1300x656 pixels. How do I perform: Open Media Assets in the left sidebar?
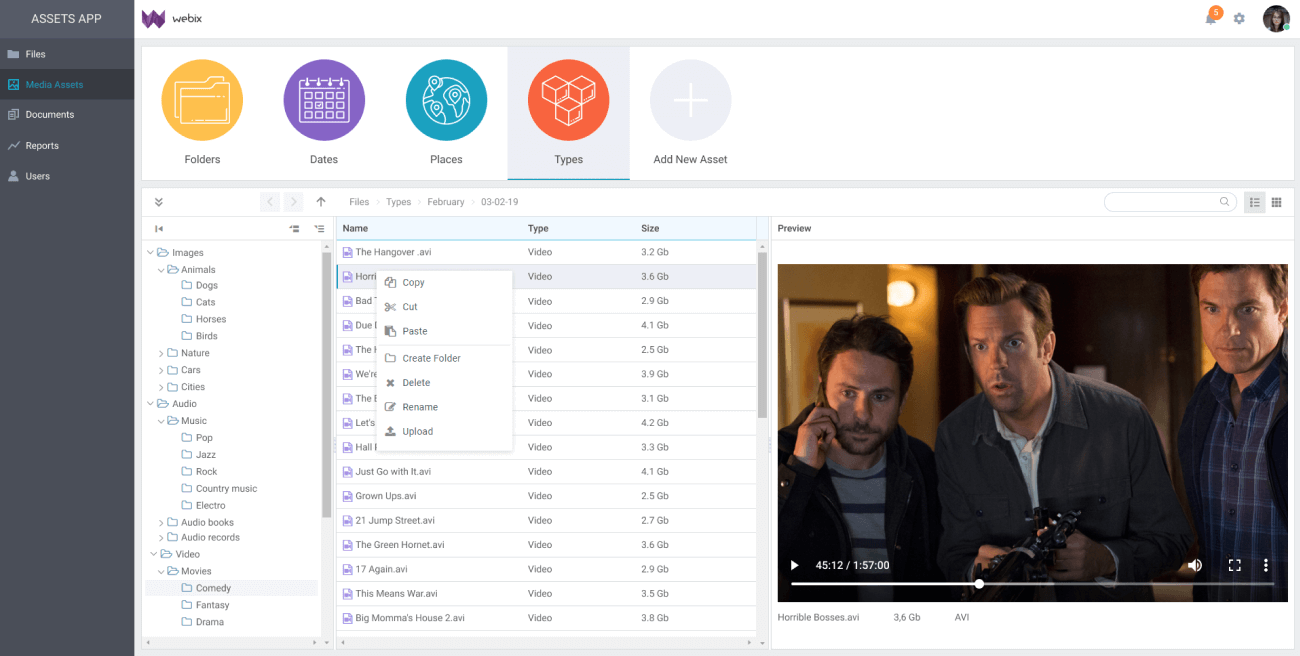click(67, 84)
